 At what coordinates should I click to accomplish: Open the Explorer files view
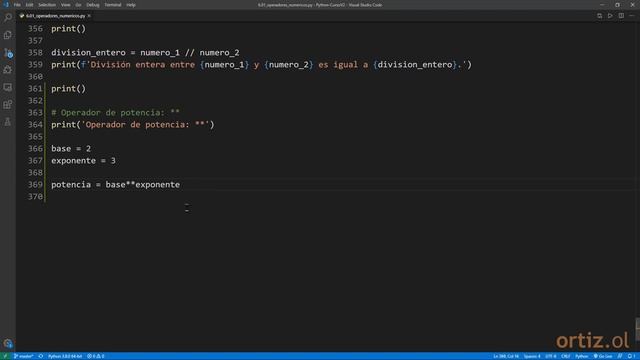click(7, 35)
